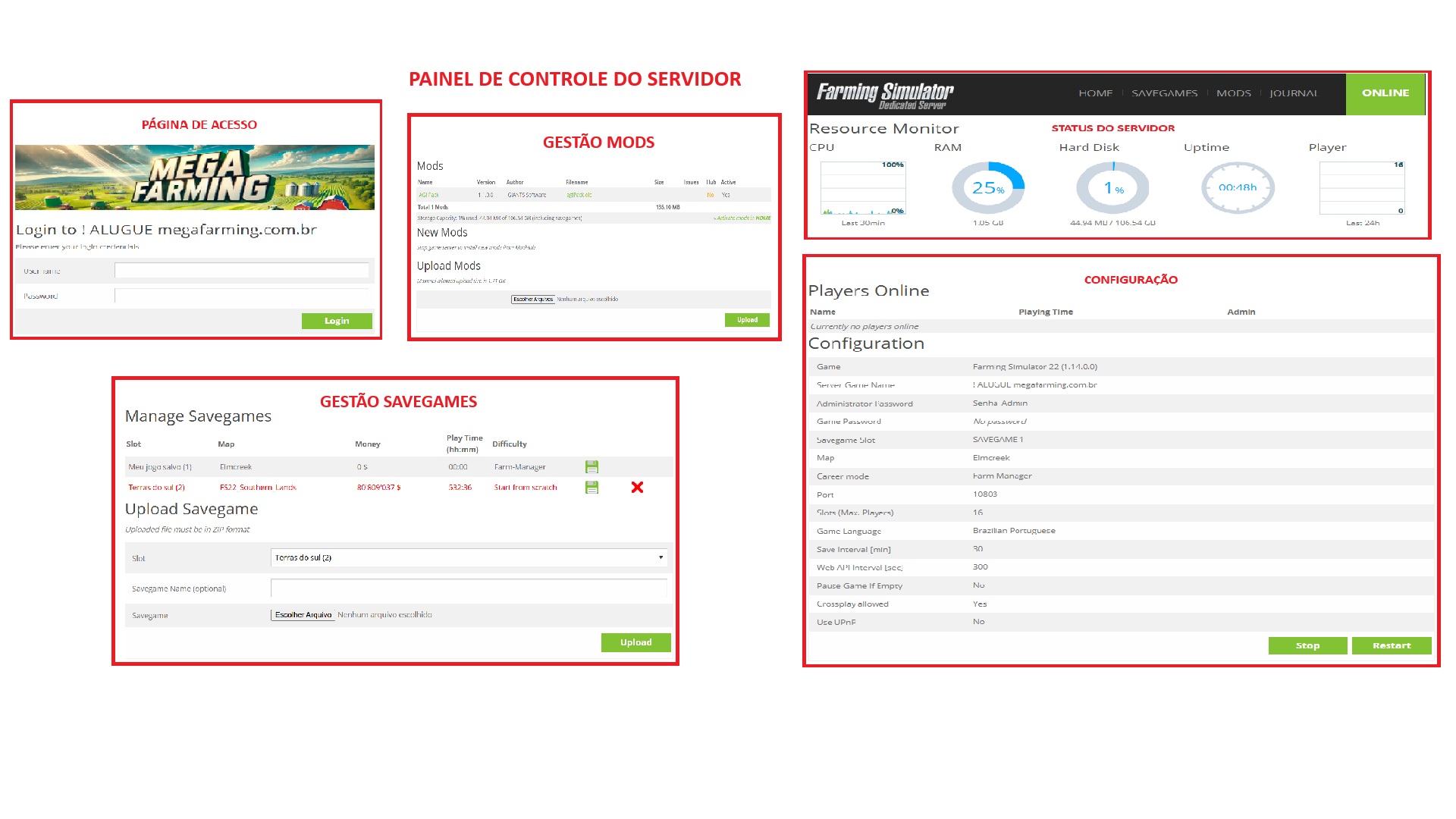
Task: Open the Slot dropdown showing Terras do sul (2)
Action: click(x=469, y=557)
